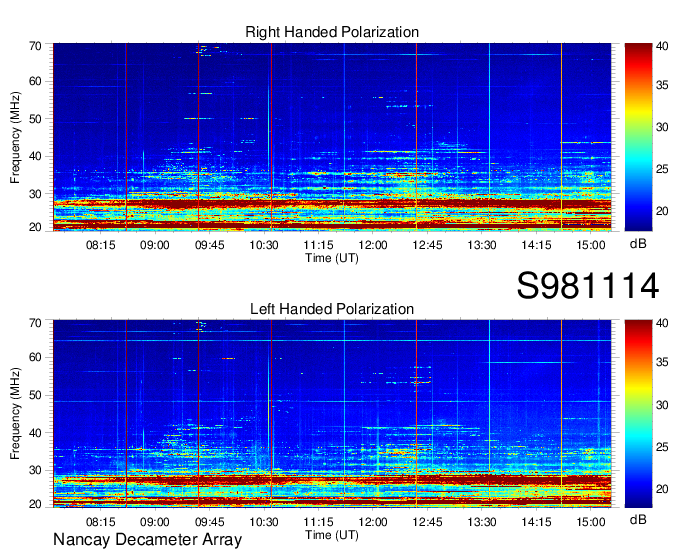Click the 35 dB label on Right Handed color bar
Viewport: 680px width, 552px height.
[662, 85]
